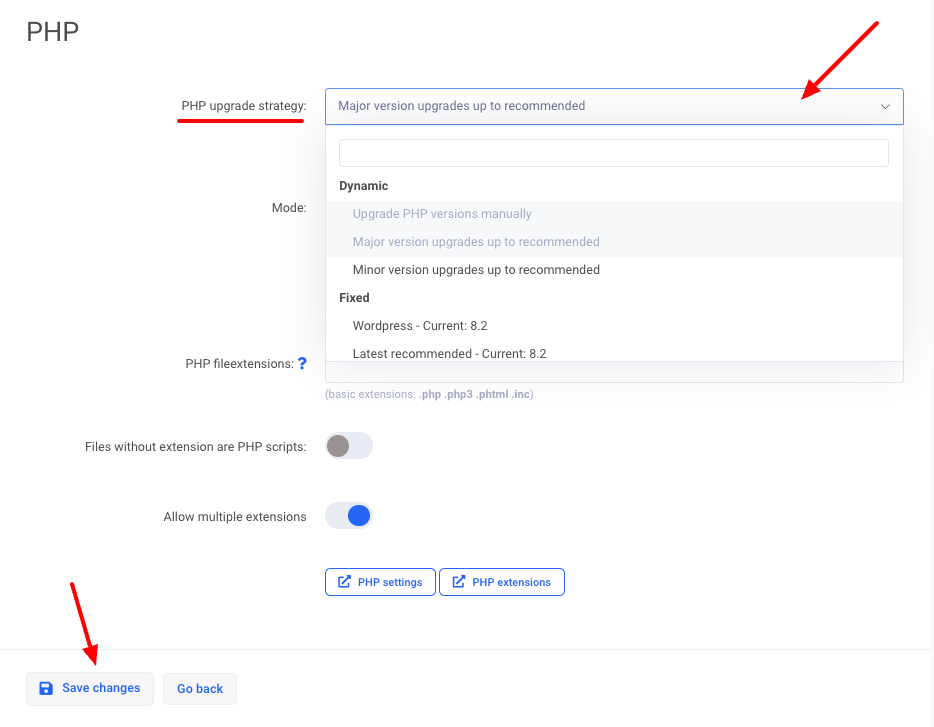This screenshot has width=934, height=727.
Task: Enable Files without extension are PHP scripts
Action: (349, 446)
